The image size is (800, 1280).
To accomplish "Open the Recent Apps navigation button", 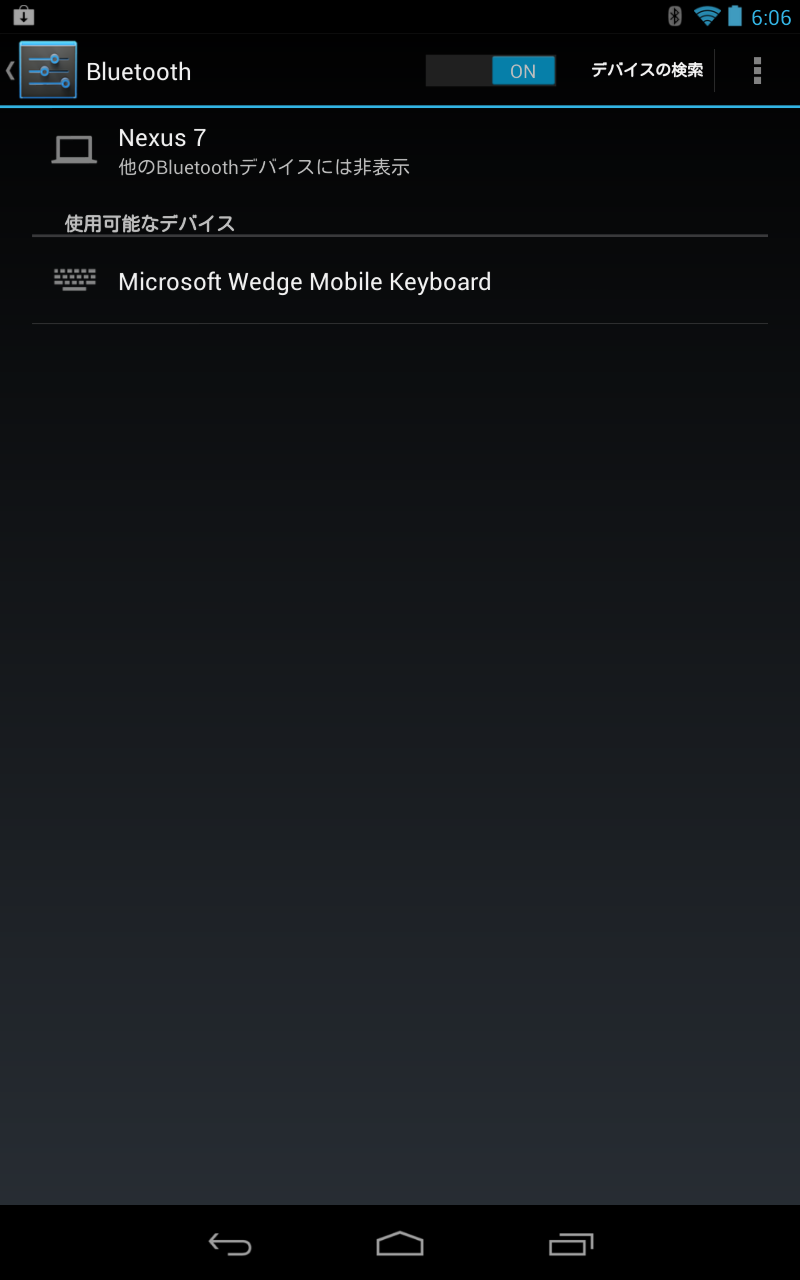I will tap(571, 1243).
